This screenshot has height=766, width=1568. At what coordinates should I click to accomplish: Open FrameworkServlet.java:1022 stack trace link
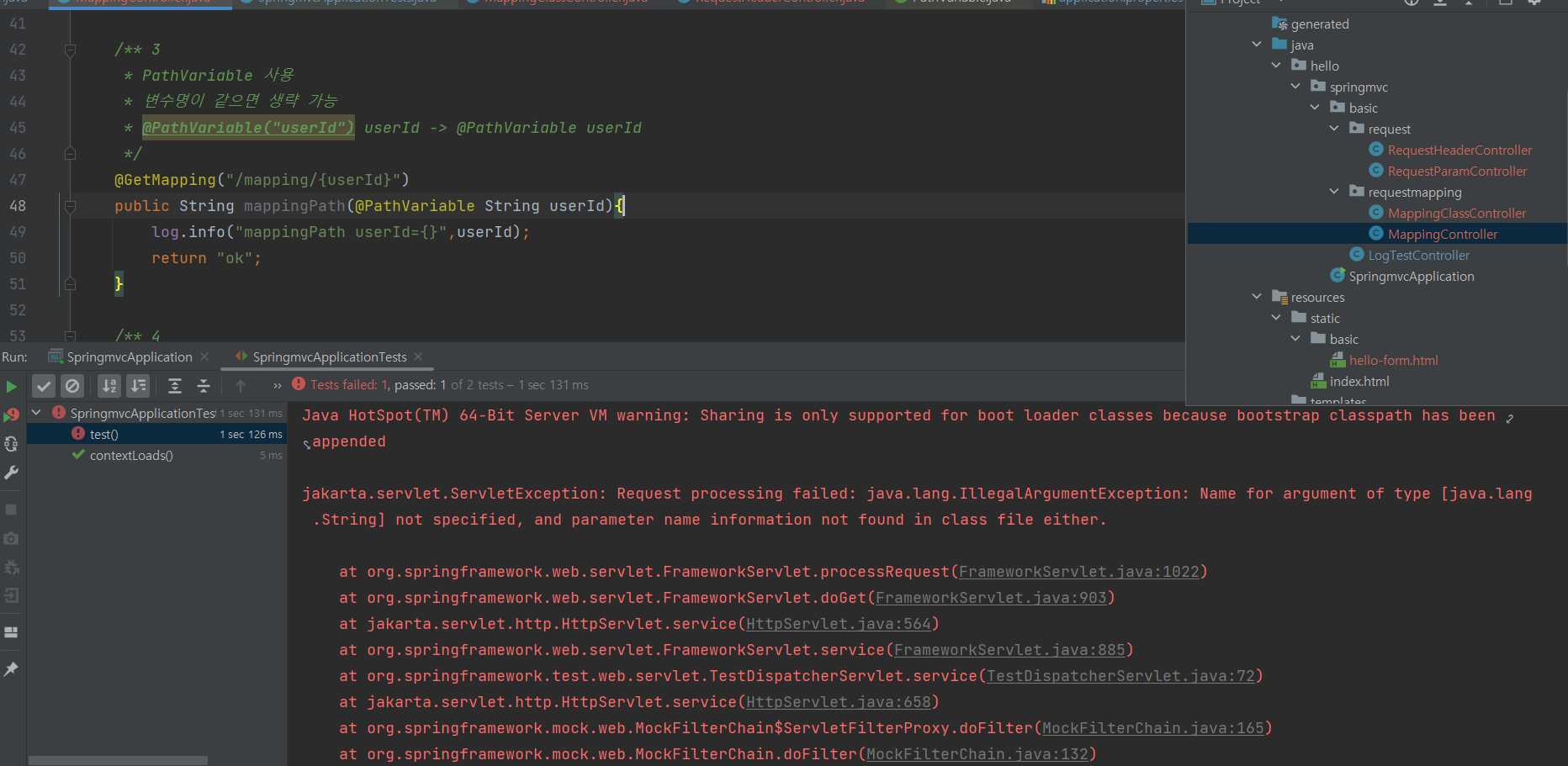click(x=1079, y=572)
